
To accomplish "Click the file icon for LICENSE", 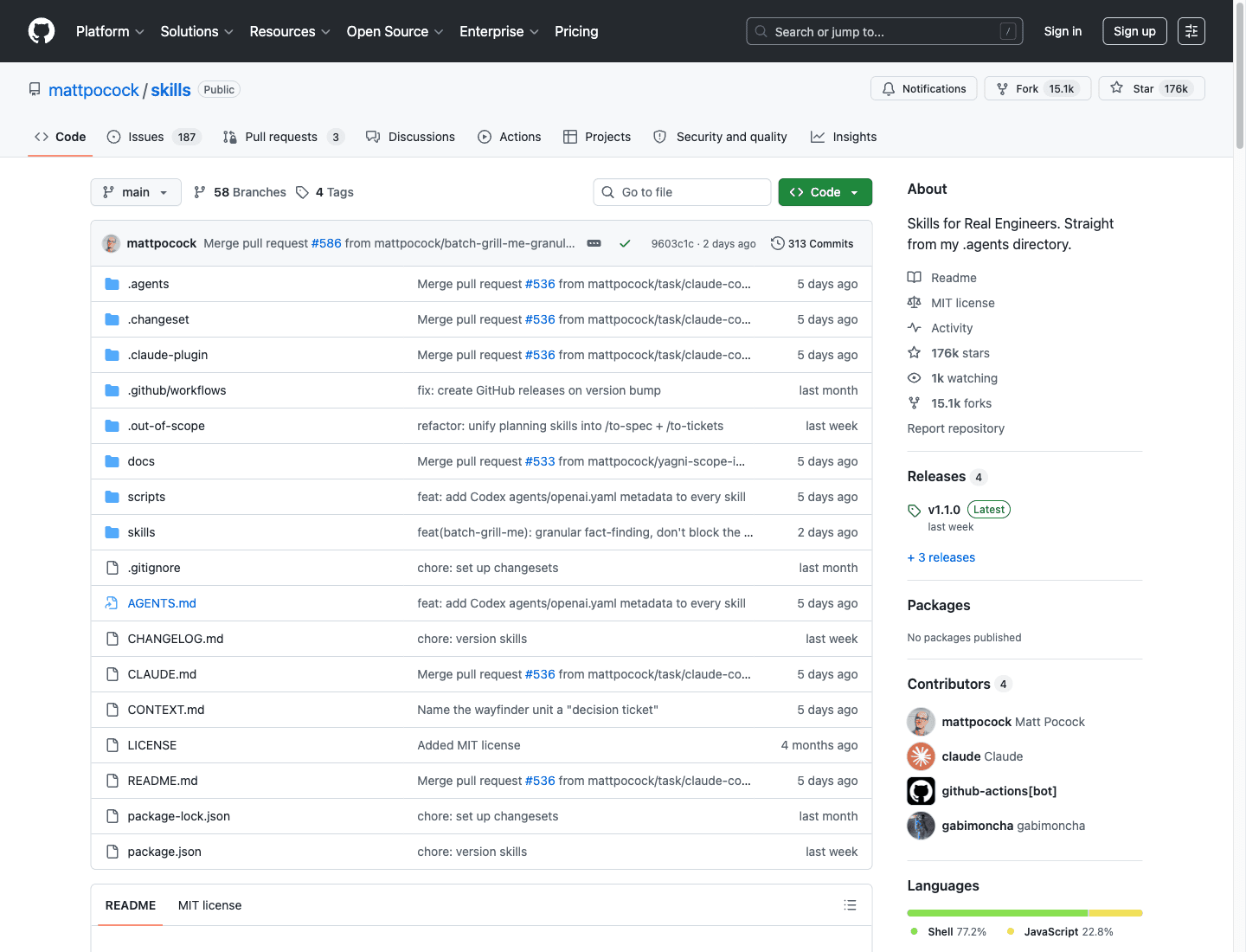I will [112, 745].
